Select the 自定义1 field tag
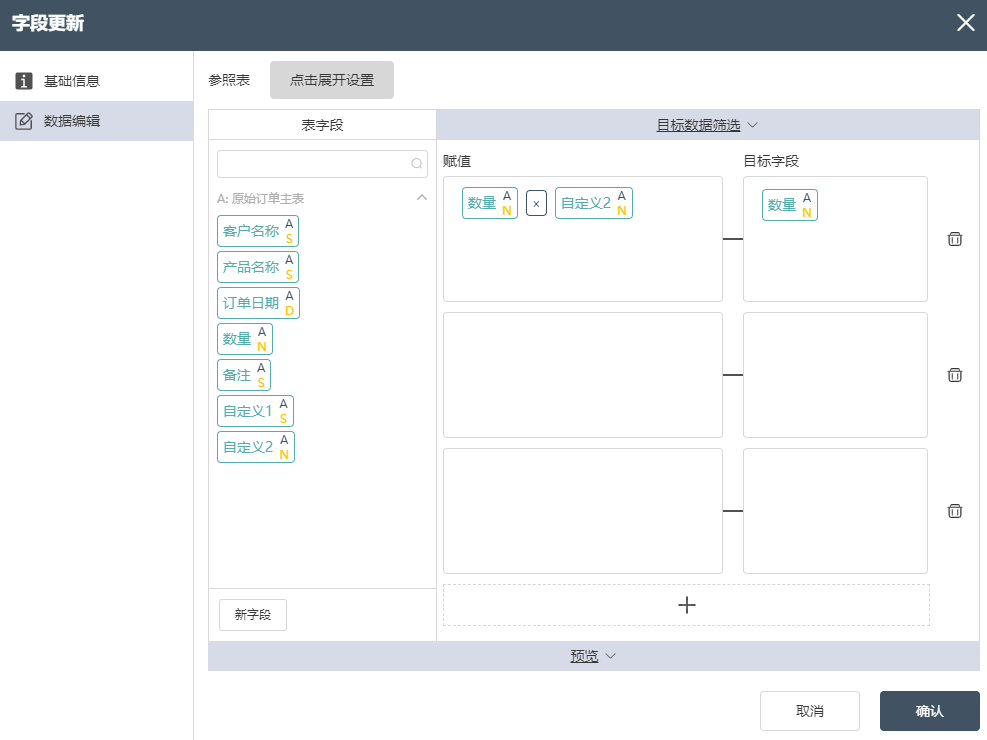 [255, 411]
